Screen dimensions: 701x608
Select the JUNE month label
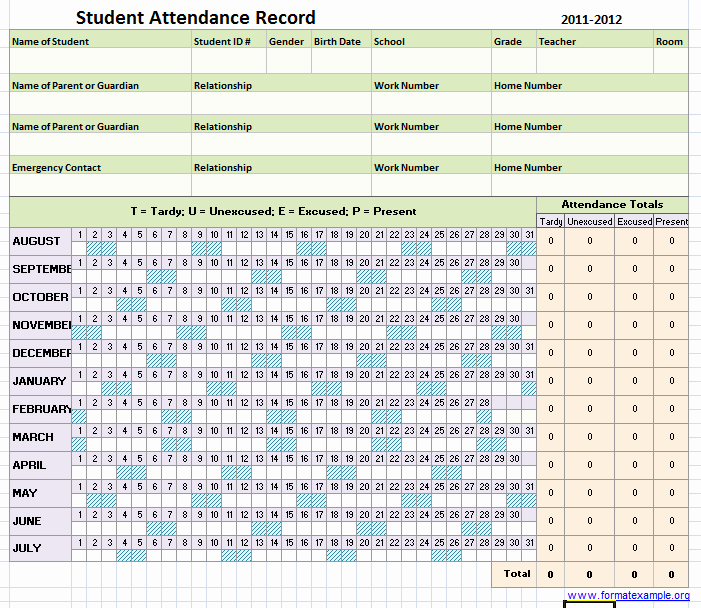(40, 521)
